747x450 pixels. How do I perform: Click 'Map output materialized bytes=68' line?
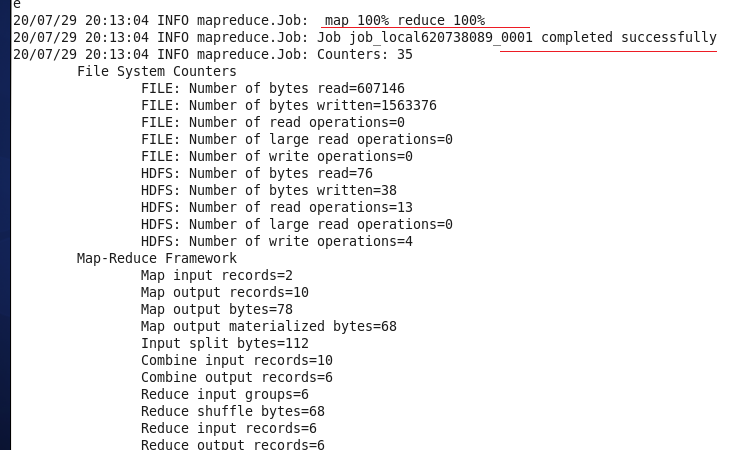[268, 326]
